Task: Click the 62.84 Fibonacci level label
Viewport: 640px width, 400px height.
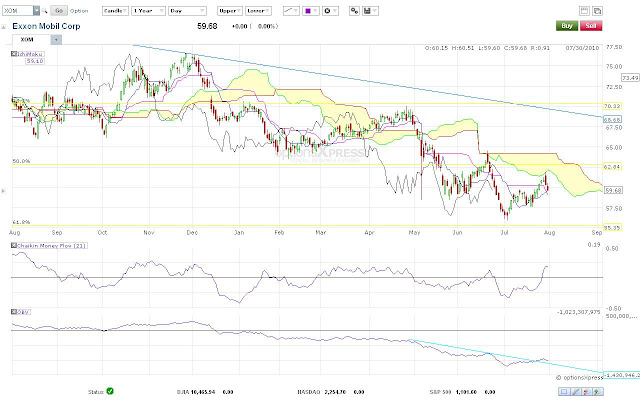Action: (x=612, y=167)
